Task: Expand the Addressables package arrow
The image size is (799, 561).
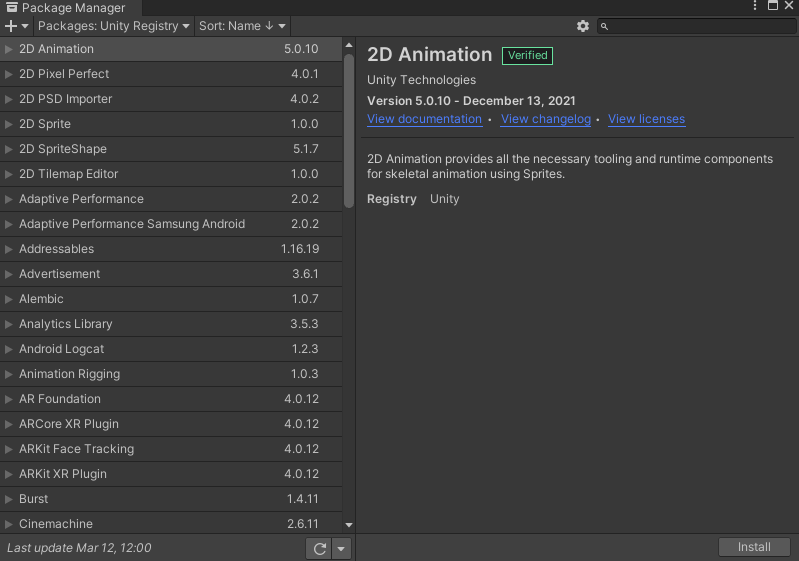Action: tap(8, 249)
